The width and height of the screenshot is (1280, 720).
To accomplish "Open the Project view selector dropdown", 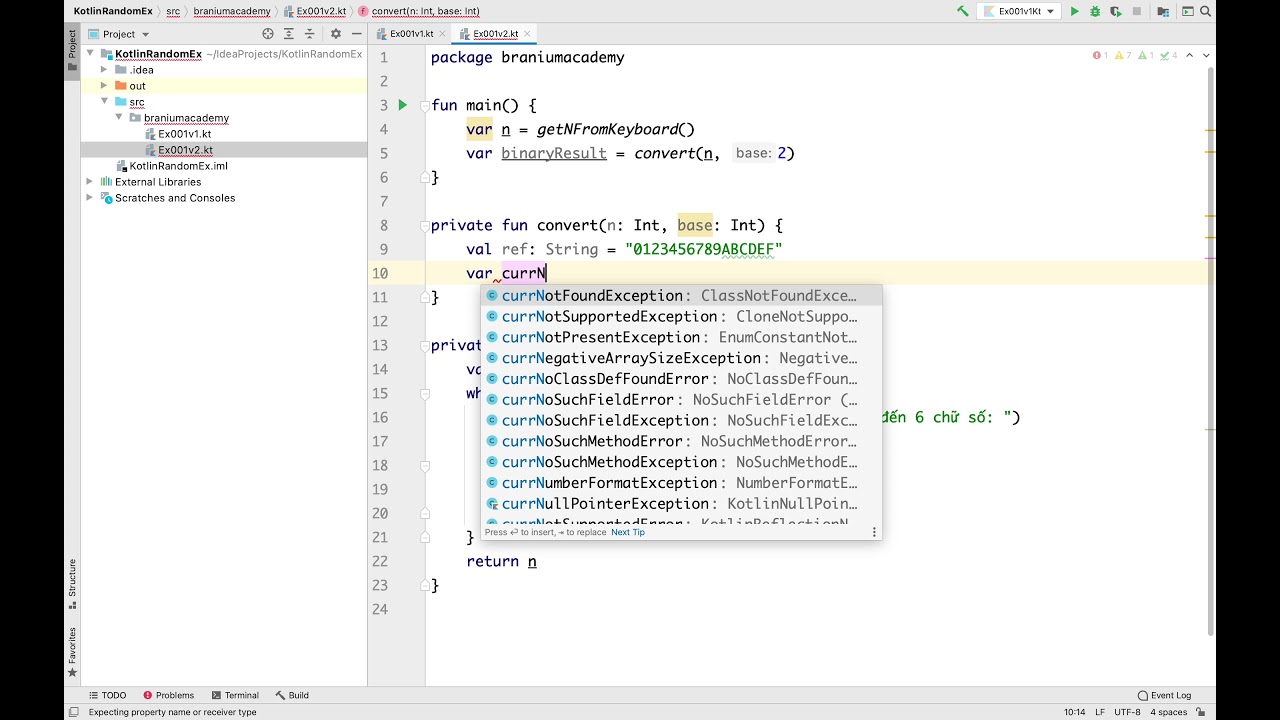I will (119, 34).
